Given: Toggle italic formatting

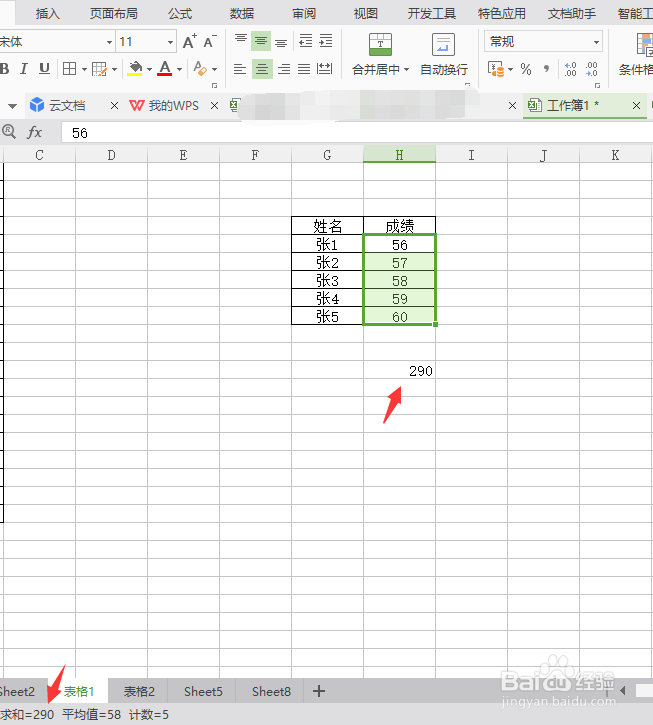Looking at the screenshot, I should [x=24, y=69].
